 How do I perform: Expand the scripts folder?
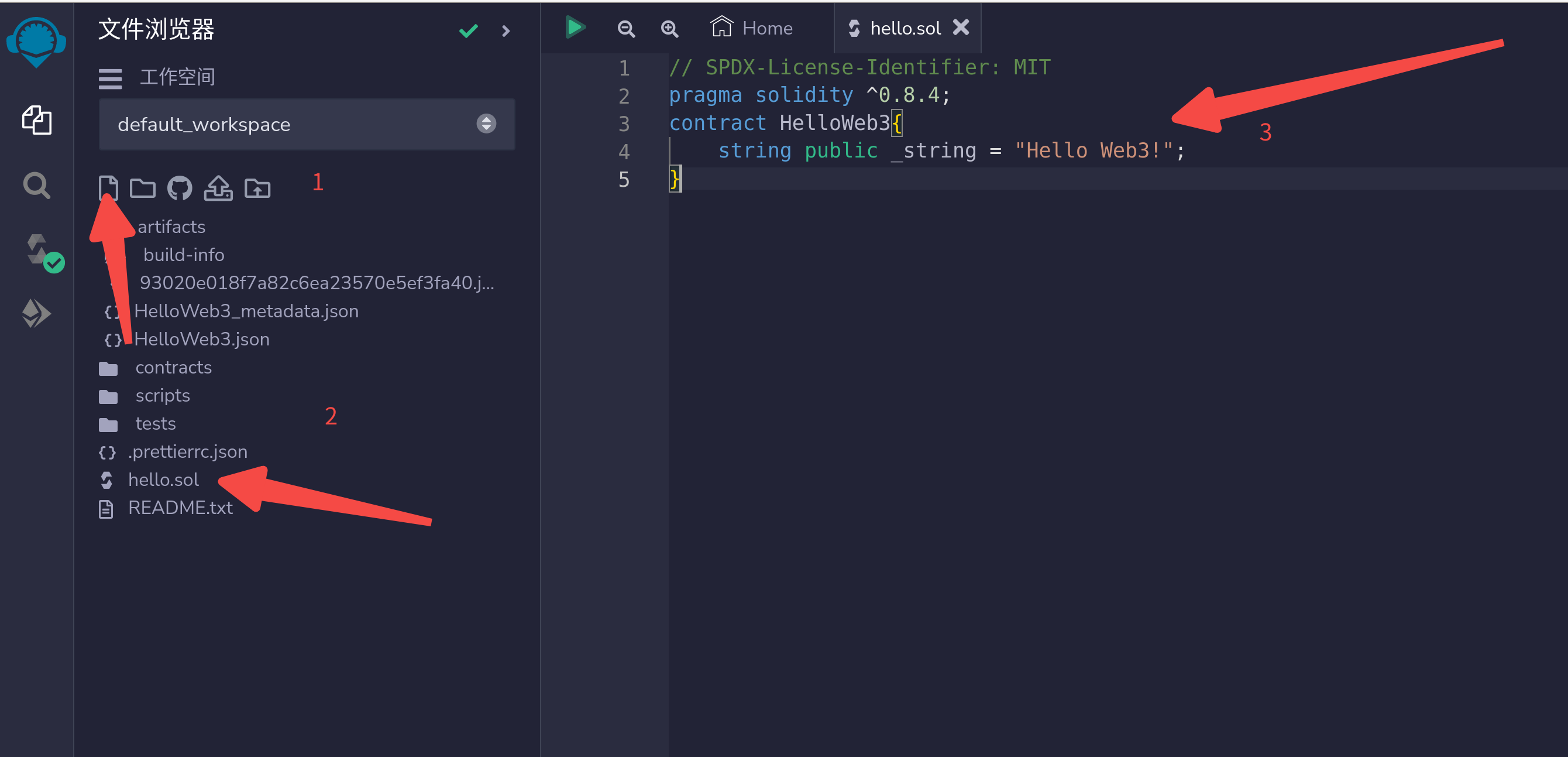click(x=163, y=396)
